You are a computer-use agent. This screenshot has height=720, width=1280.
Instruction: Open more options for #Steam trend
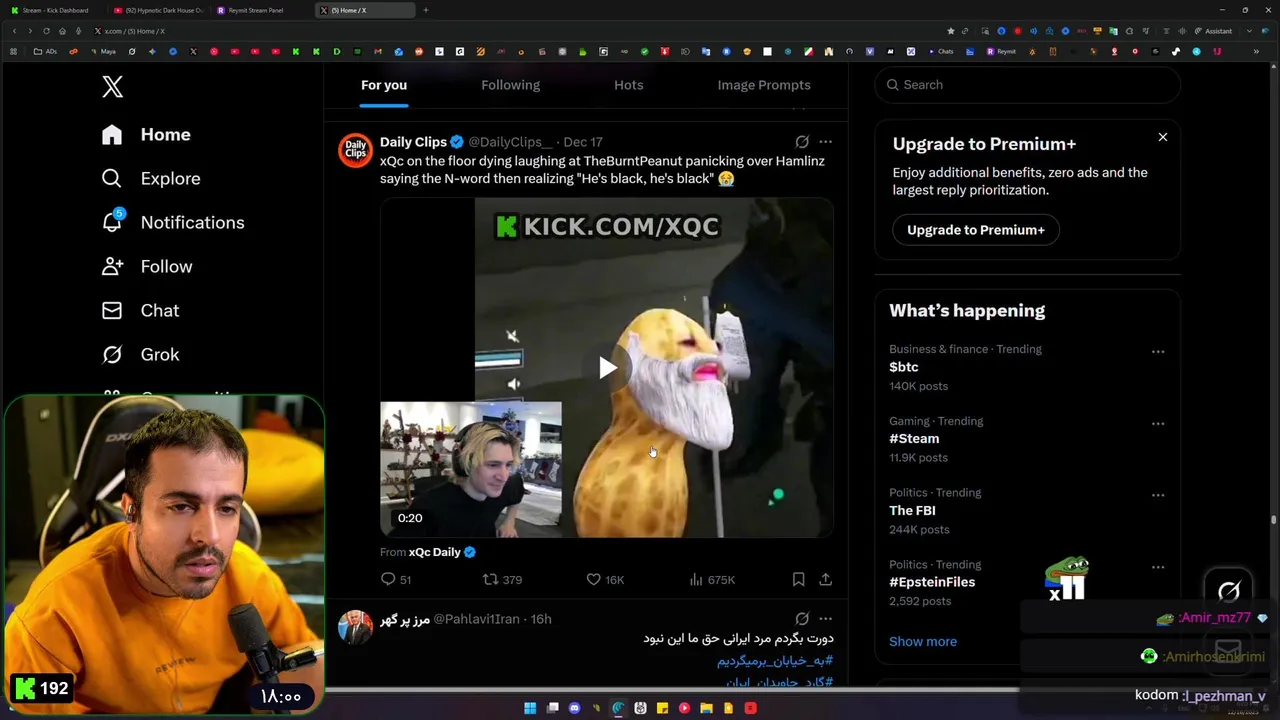pyautogui.click(x=1157, y=424)
